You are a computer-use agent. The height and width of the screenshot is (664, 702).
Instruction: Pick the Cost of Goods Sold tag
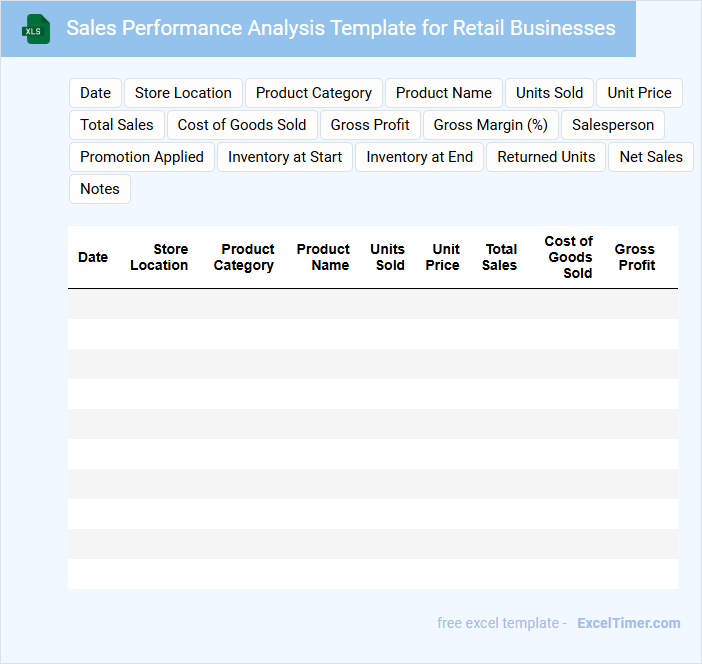coord(242,125)
